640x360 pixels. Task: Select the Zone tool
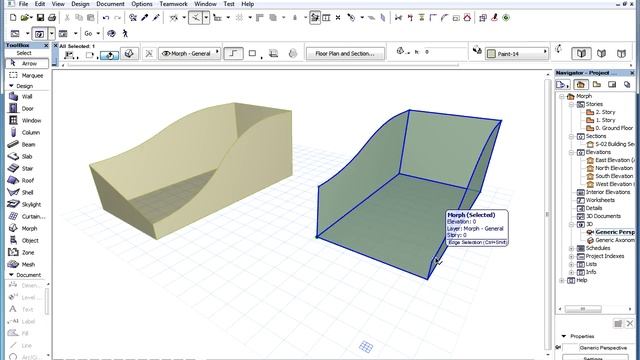tap(27, 252)
